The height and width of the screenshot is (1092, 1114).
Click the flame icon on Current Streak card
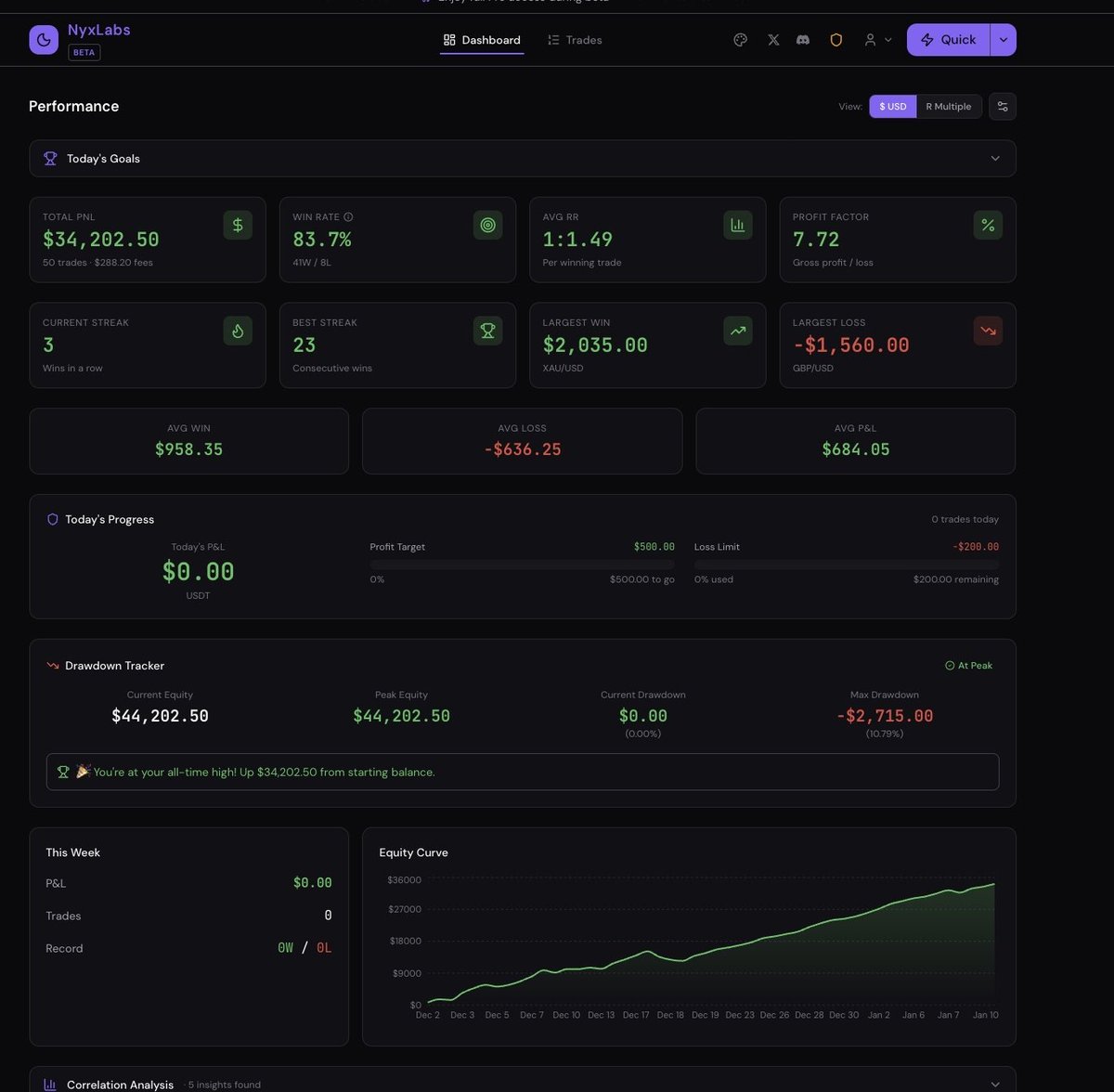pos(238,331)
